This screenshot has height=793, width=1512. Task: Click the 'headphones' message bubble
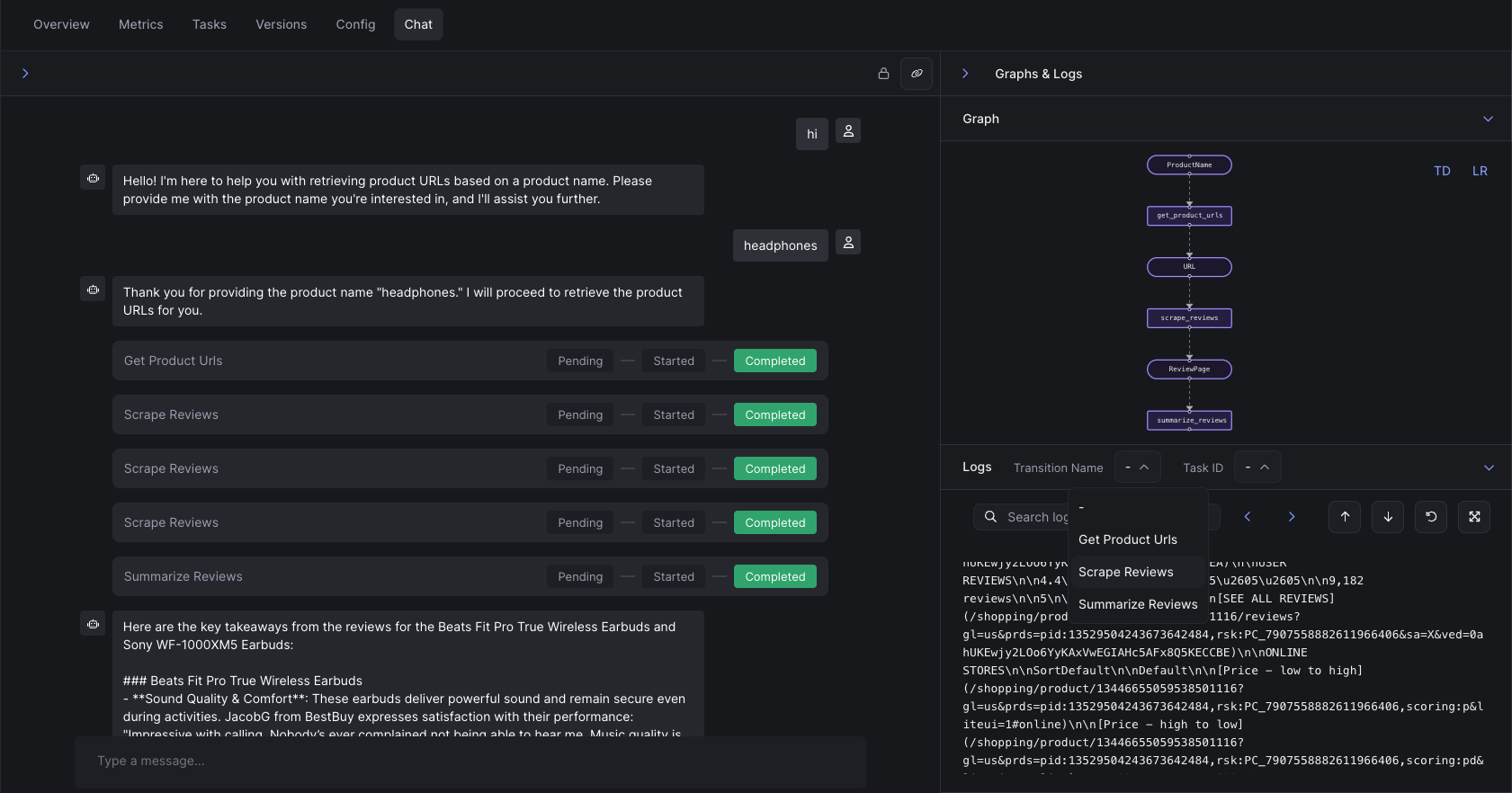point(781,245)
